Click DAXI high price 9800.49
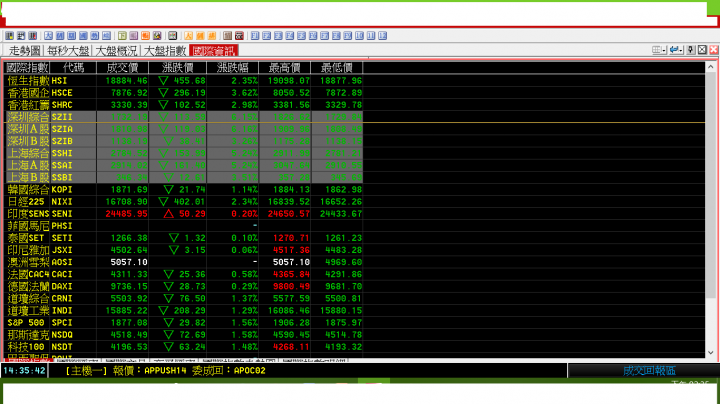Screen dimensions: 720x404 [x=291, y=286]
